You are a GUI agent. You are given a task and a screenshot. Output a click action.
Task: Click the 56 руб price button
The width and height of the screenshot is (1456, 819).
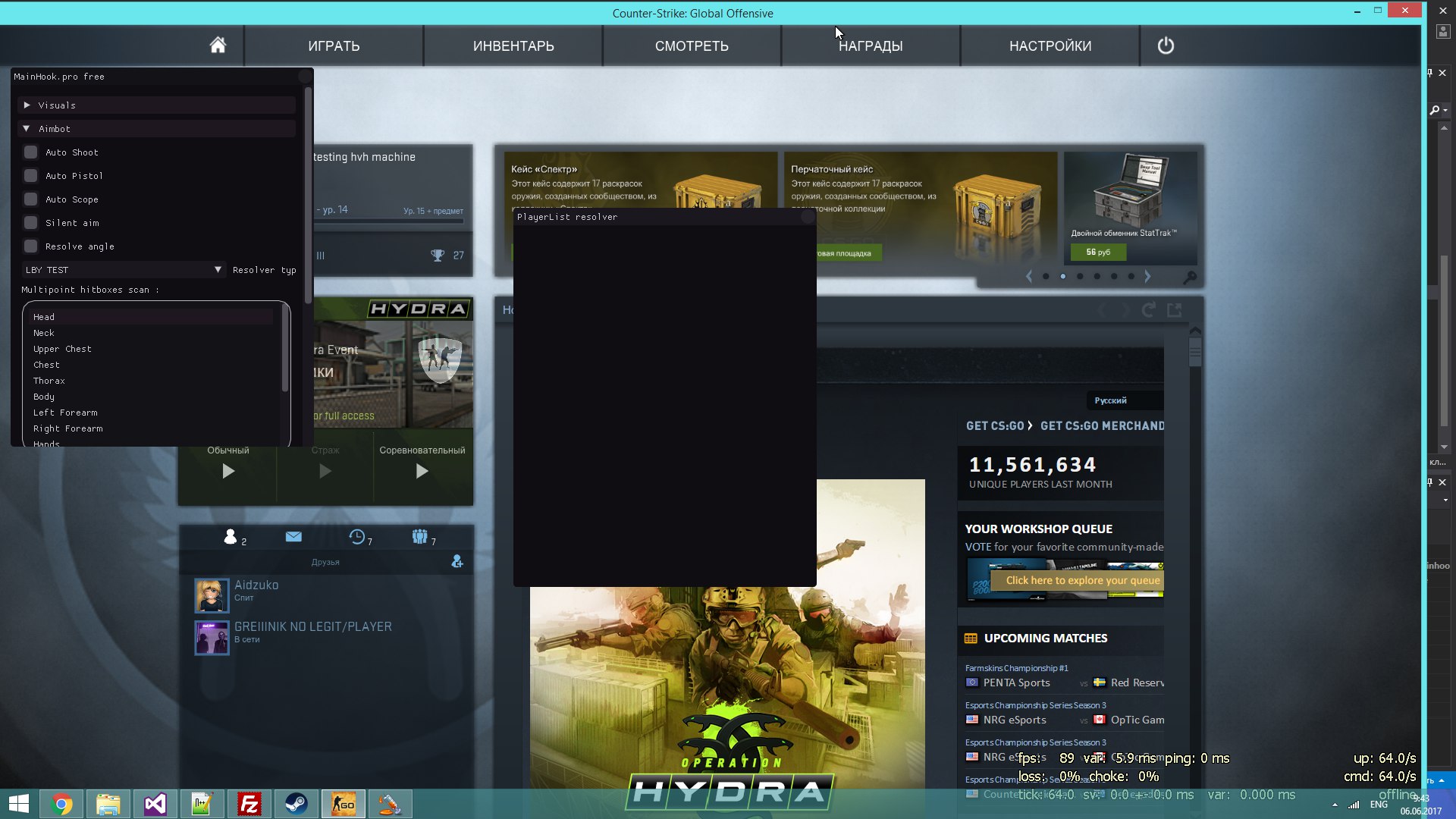coord(1097,252)
